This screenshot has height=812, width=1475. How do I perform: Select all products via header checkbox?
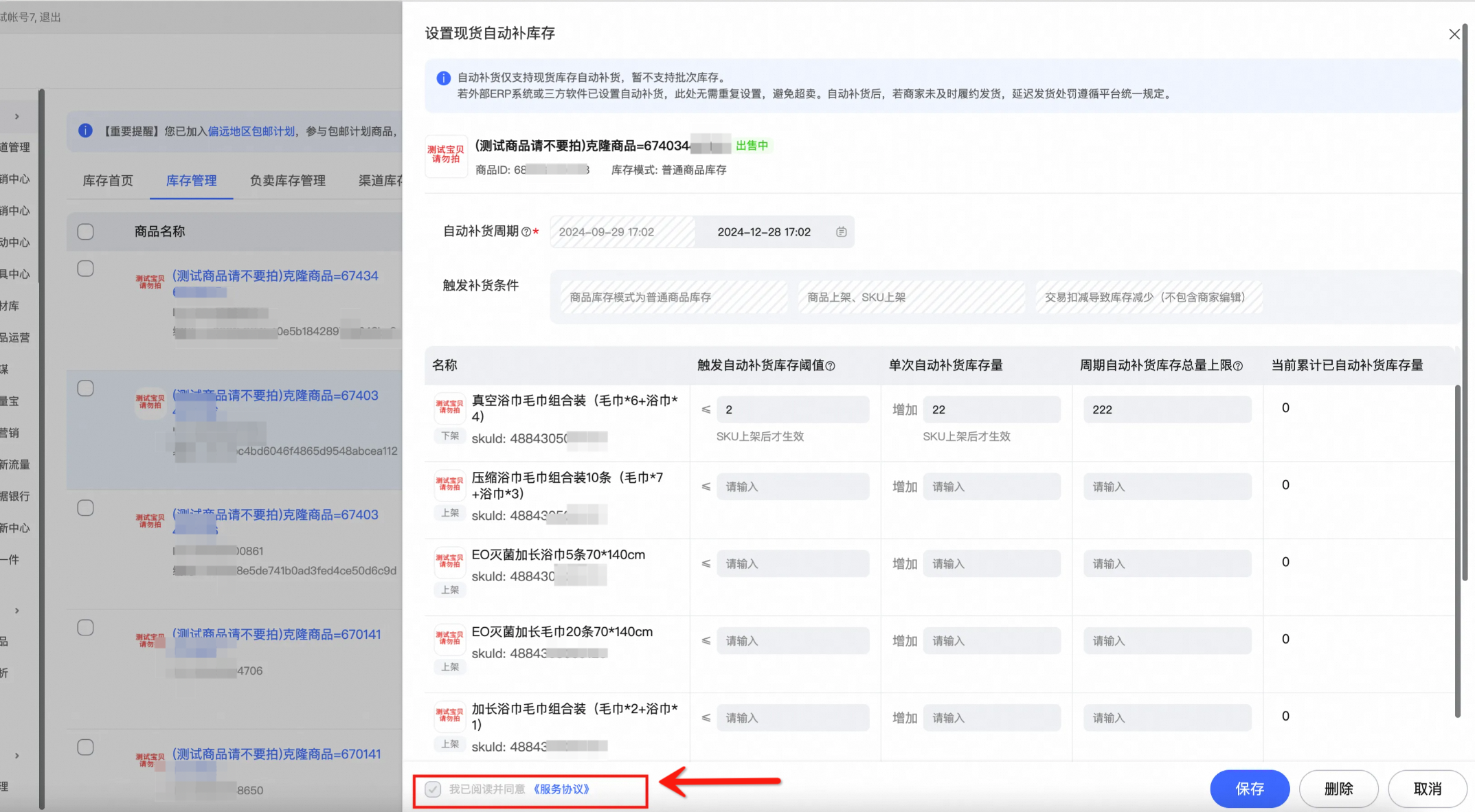[85, 232]
